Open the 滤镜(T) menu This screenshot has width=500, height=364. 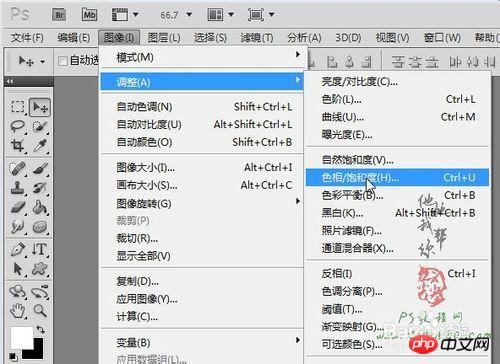[257, 38]
